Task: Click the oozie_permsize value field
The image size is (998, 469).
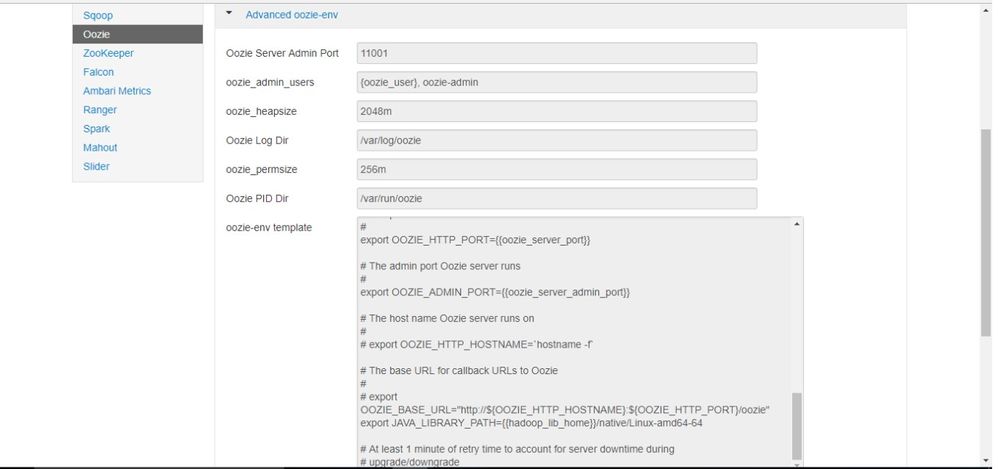Action: (556, 169)
